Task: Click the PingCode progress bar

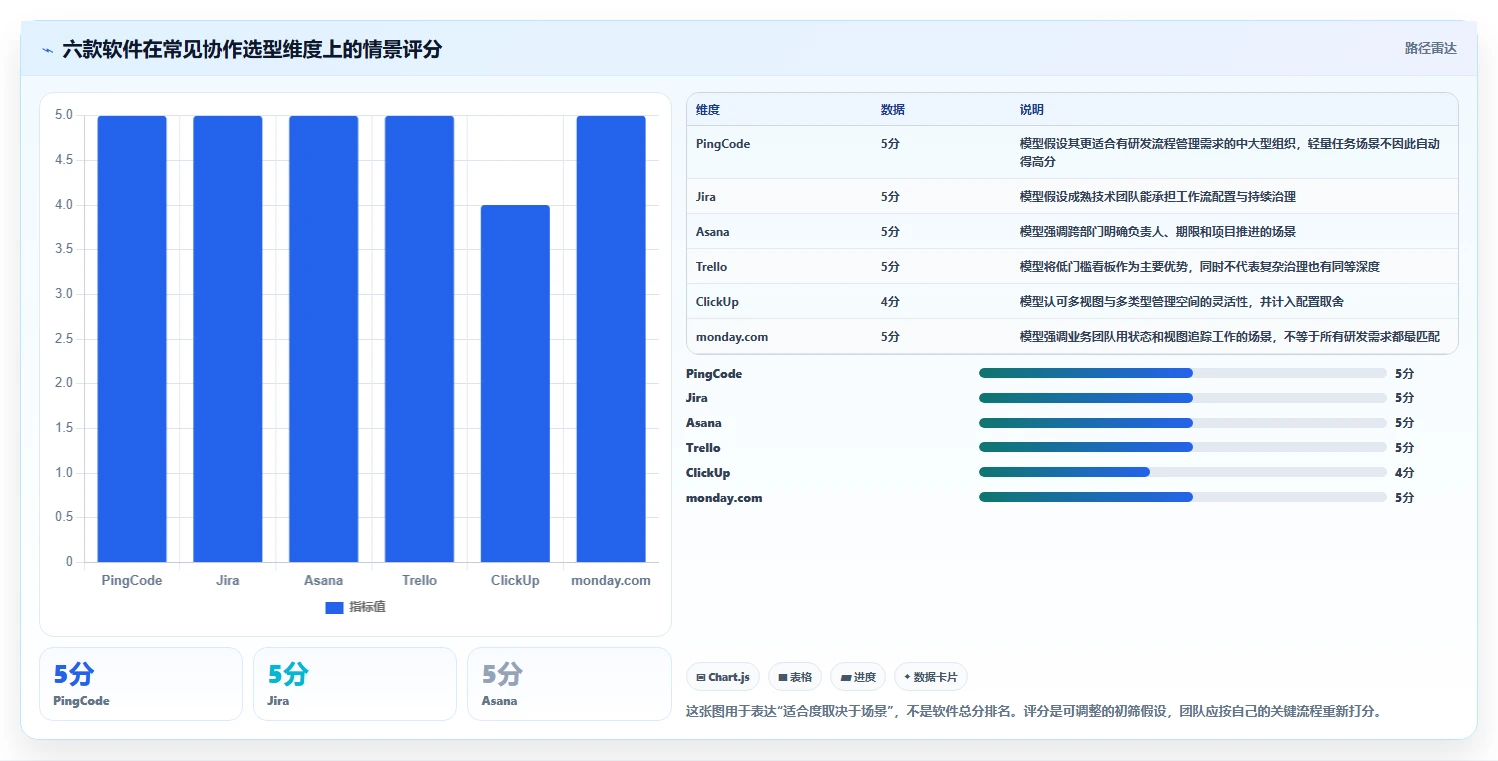Action: [1183, 373]
